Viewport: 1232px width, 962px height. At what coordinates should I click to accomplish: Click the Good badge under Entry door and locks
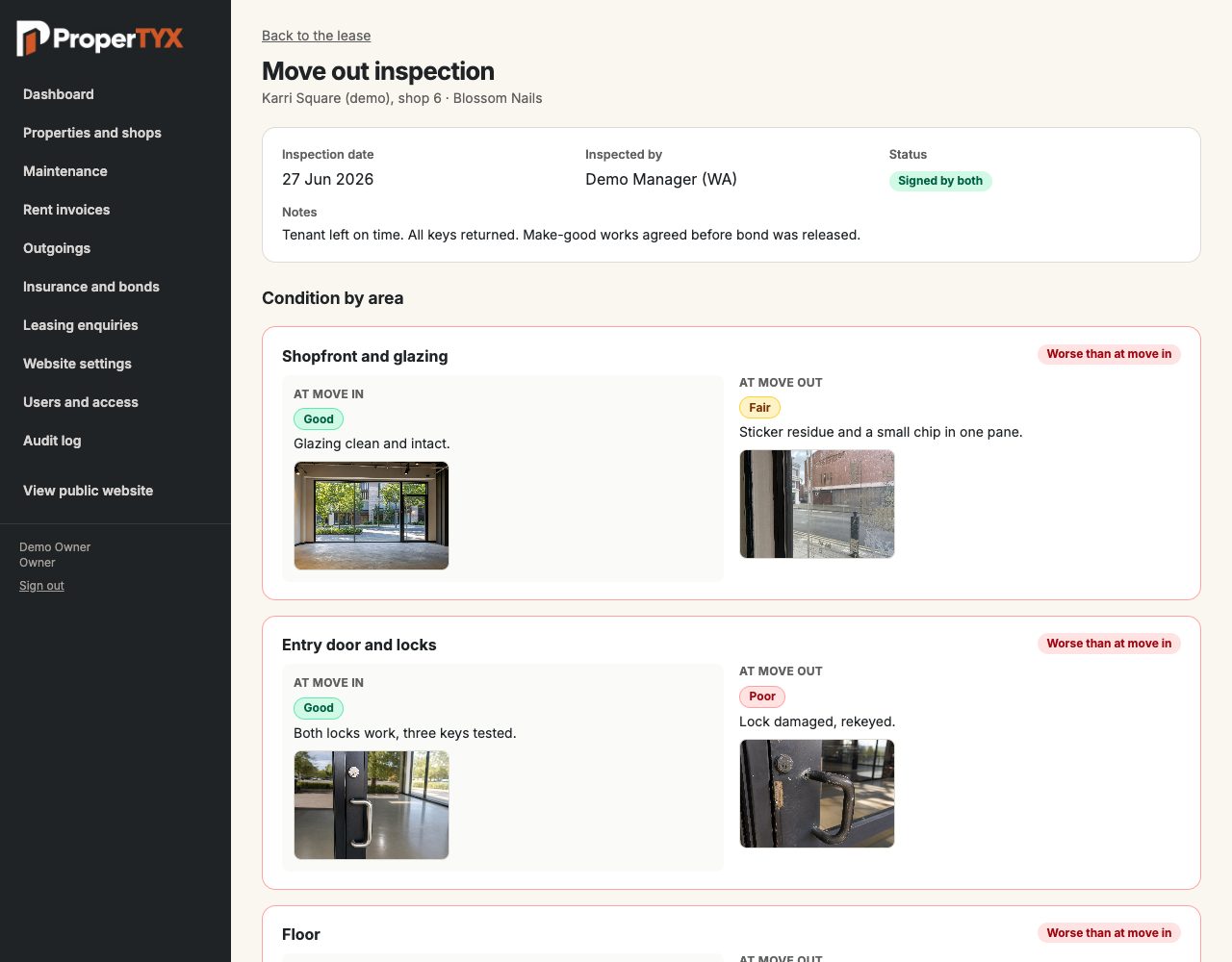(x=319, y=708)
